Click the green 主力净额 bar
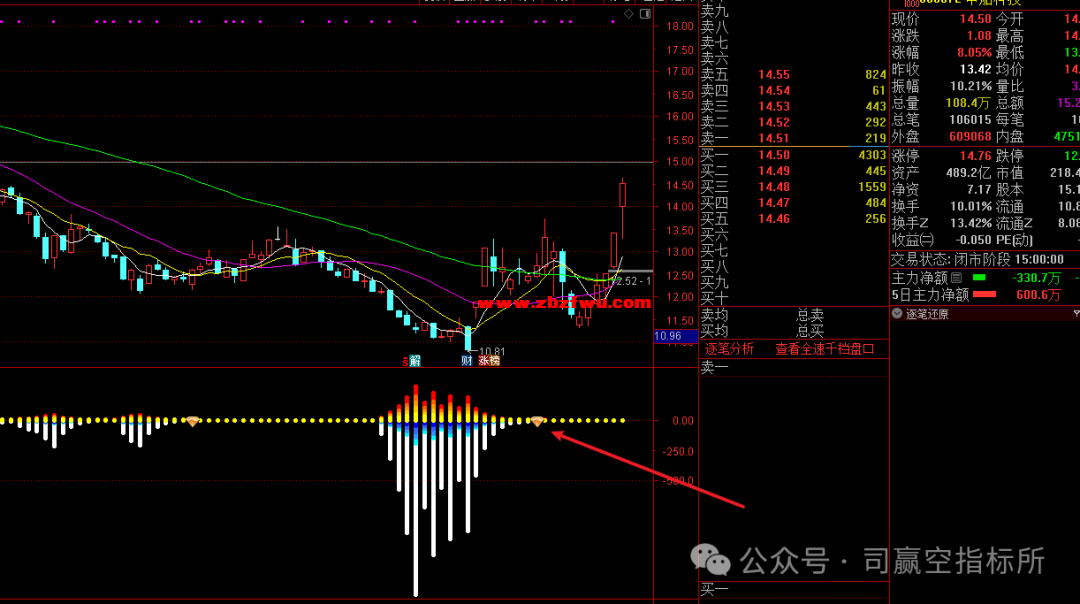1080x604 pixels. pos(979,278)
